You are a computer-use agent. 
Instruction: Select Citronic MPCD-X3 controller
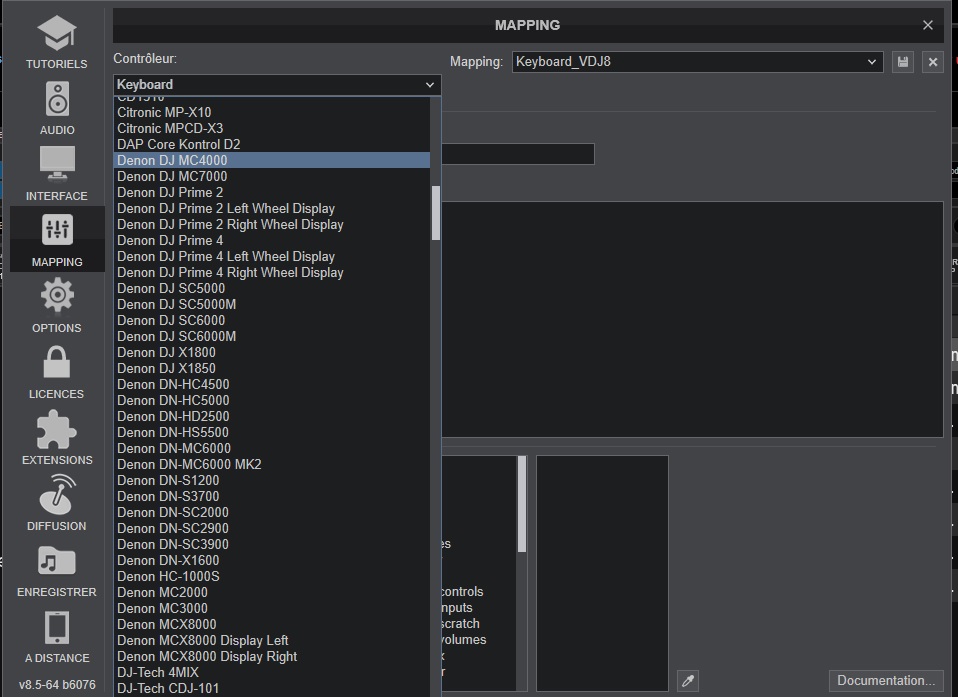click(x=272, y=128)
